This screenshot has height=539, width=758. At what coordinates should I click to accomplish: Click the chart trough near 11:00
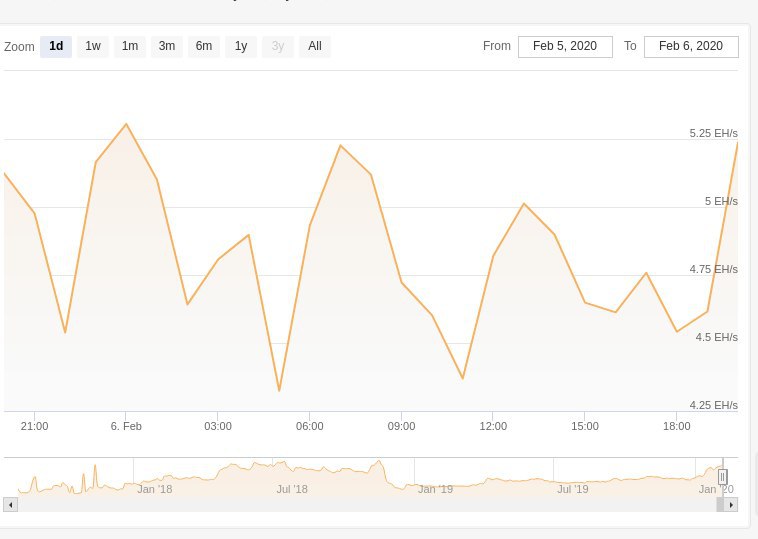(x=463, y=378)
